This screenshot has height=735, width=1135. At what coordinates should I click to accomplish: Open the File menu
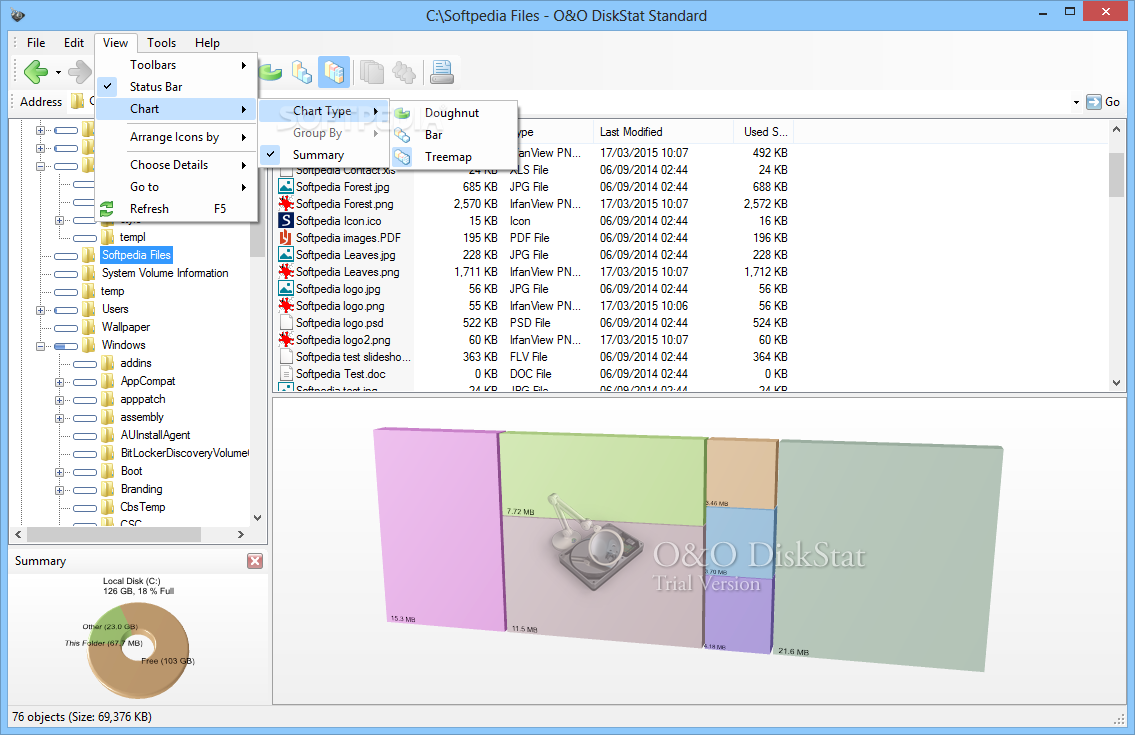pos(35,43)
